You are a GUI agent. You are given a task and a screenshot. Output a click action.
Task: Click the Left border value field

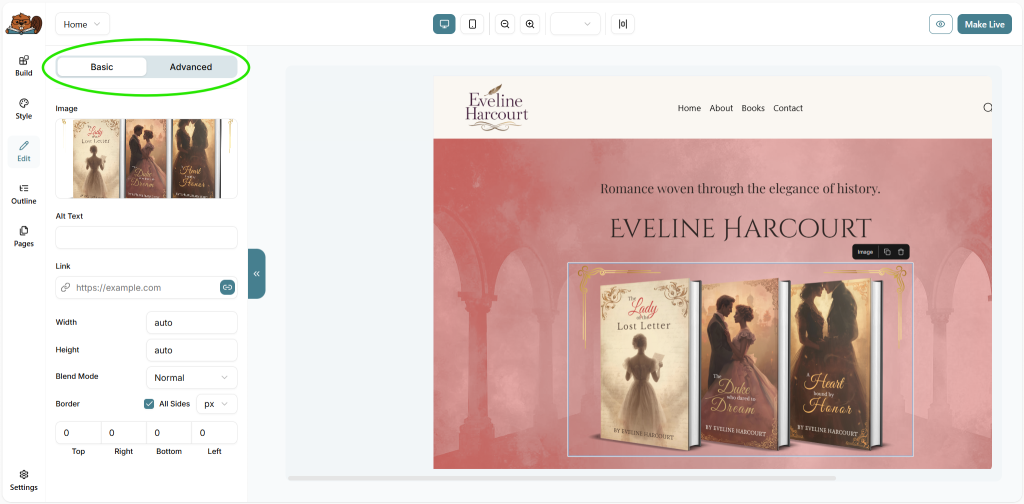[x=215, y=433]
